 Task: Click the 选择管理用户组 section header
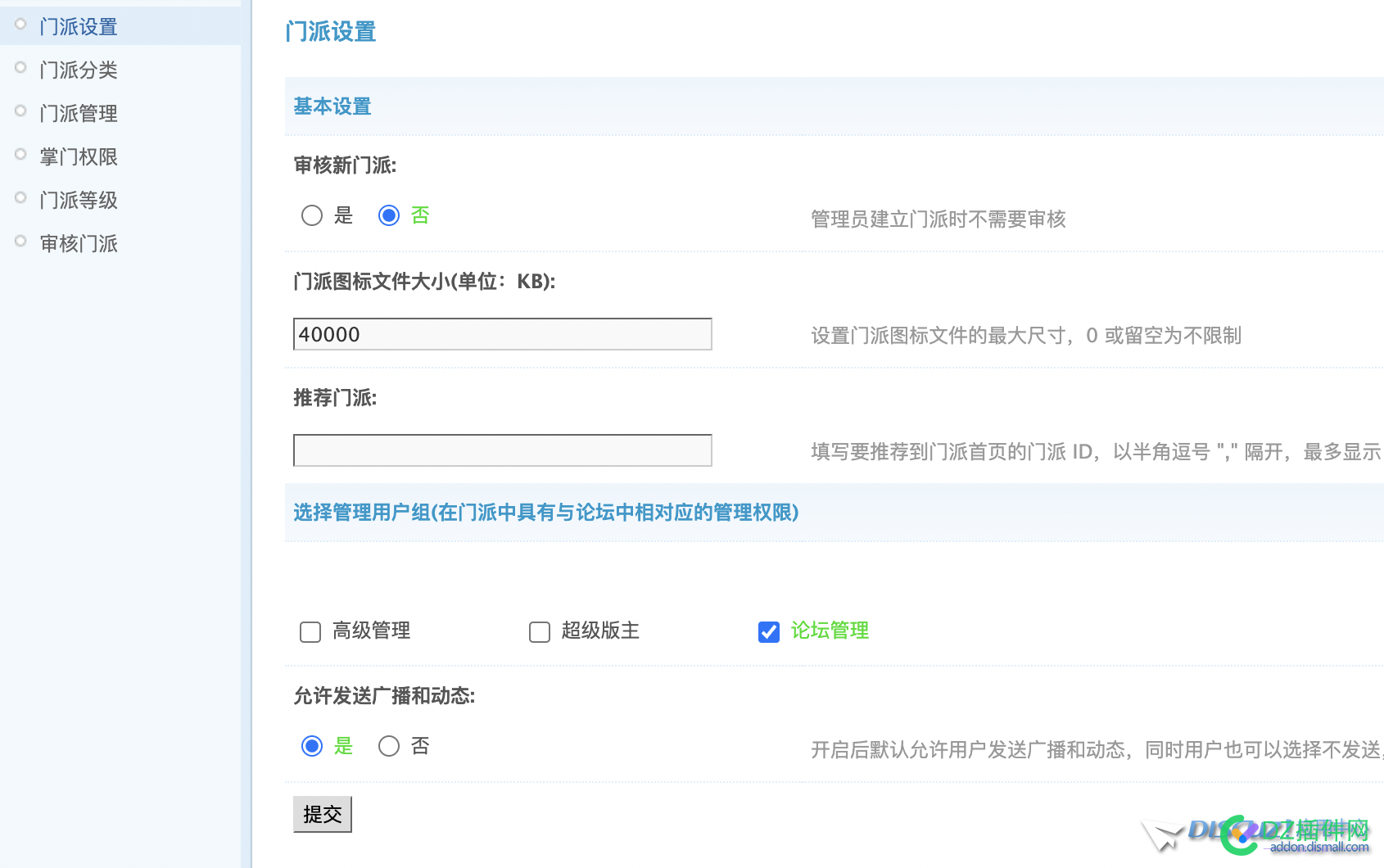[x=546, y=513]
